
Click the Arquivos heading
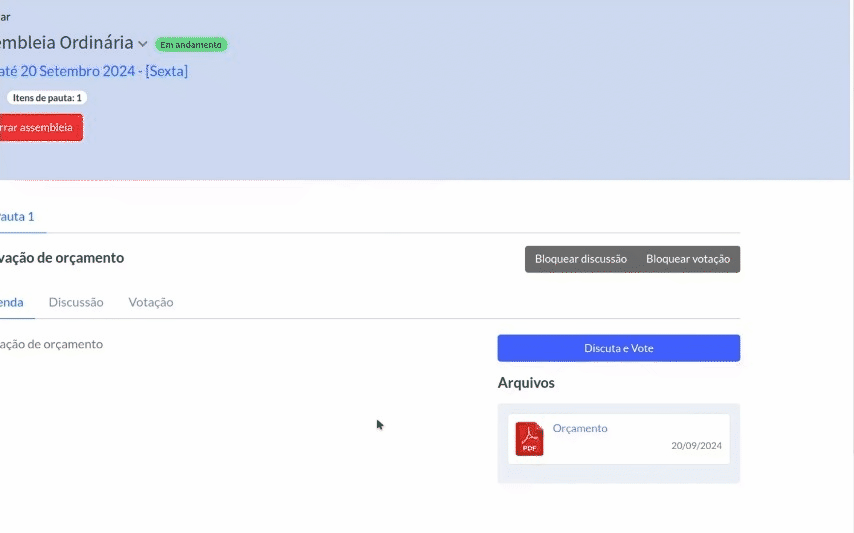pos(526,383)
